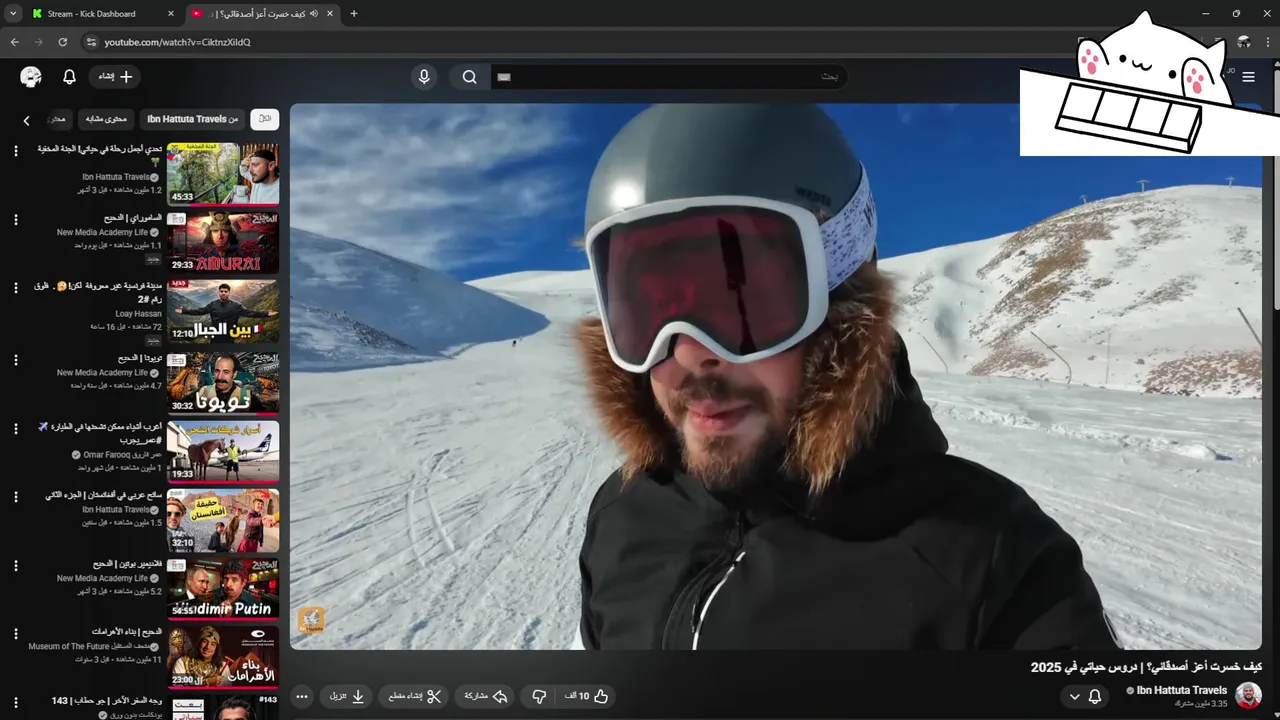Select 'من Ibn Hattuta Travels' filter chip
1280x720 pixels.
(x=193, y=119)
